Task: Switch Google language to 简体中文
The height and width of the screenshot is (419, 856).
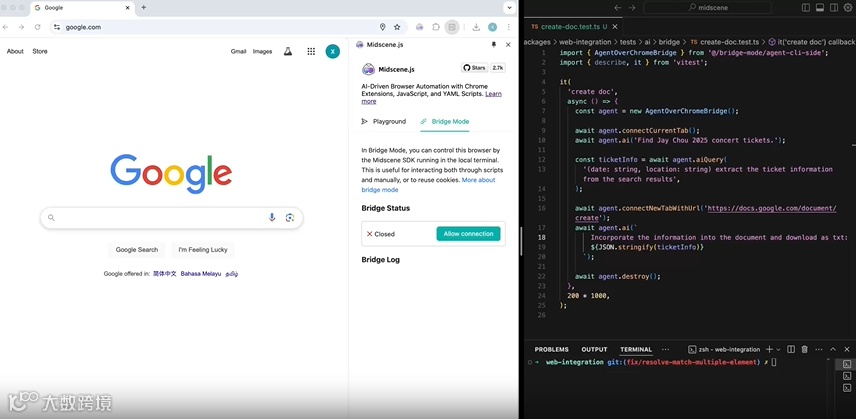Action: 165,274
